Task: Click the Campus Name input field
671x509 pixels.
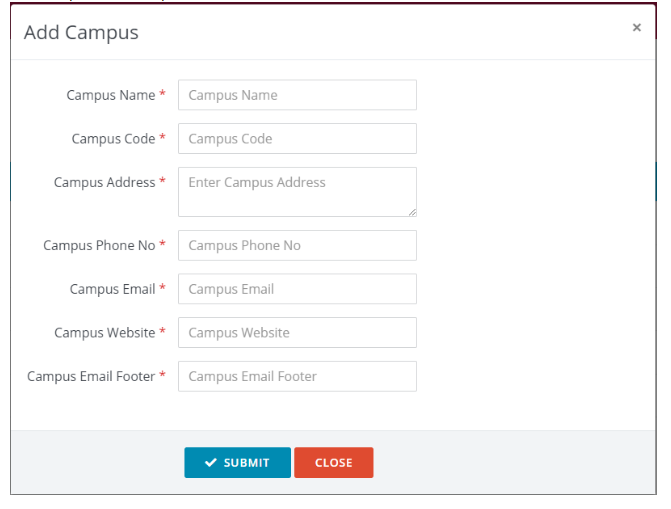Action: click(297, 95)
